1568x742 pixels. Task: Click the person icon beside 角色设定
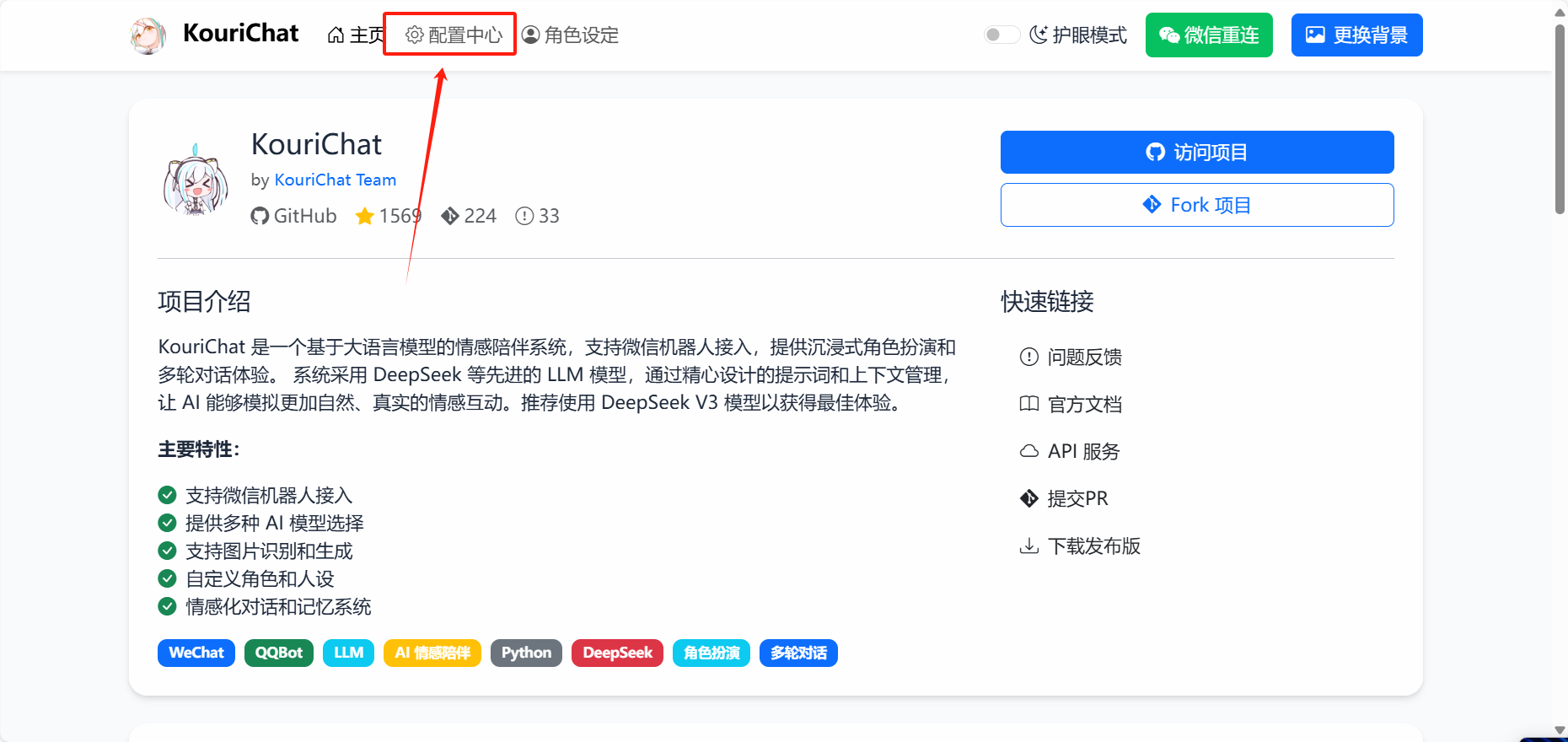coord(531,35)
